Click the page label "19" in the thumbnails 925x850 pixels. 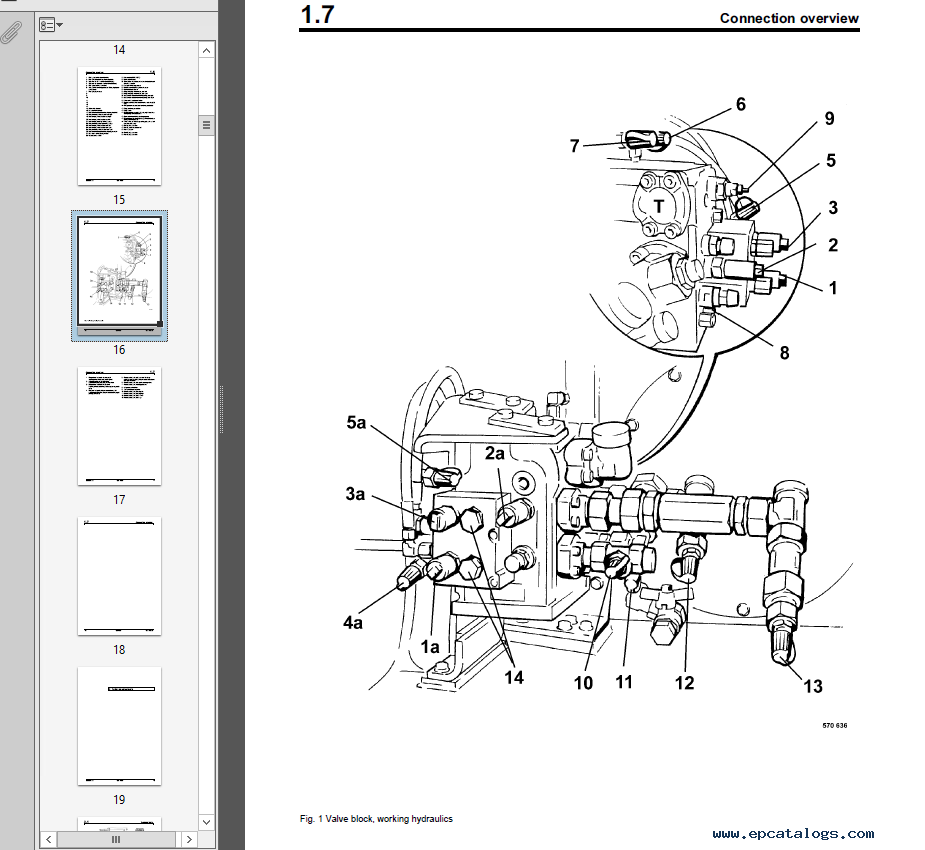(x=119, y=799)
